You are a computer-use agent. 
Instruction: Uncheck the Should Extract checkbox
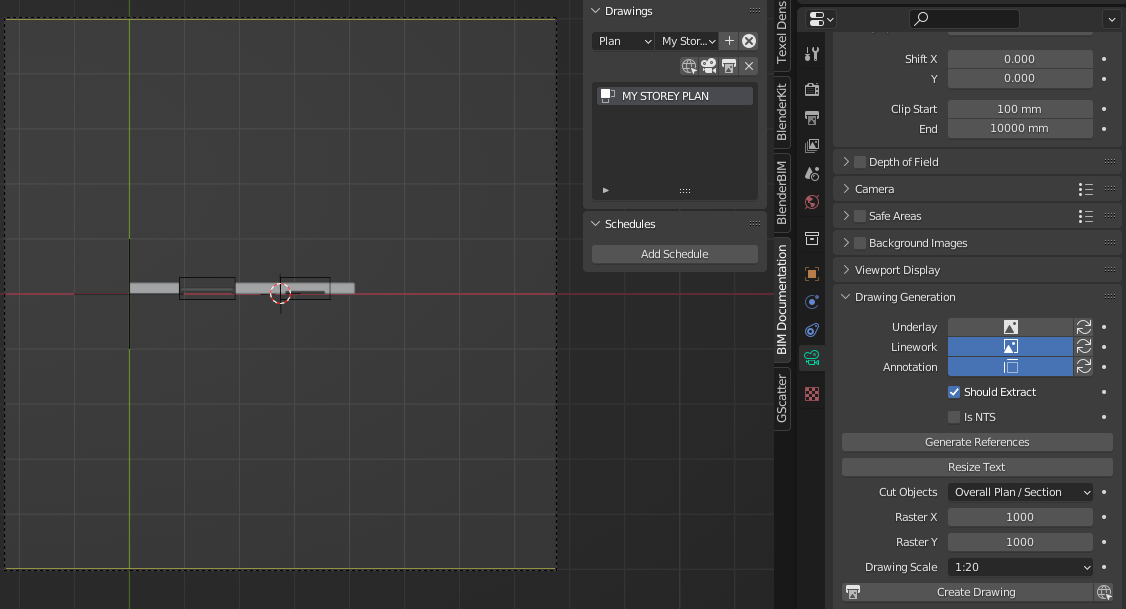pos(954,392)
